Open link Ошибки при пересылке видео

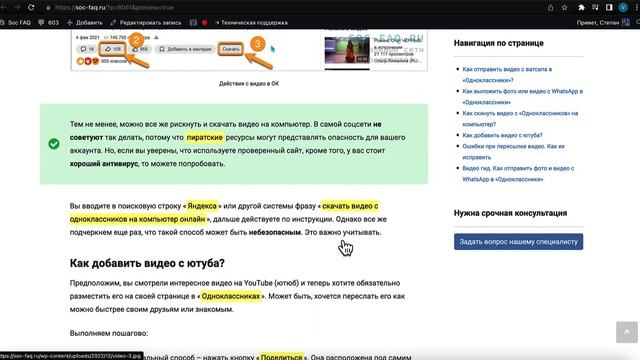coord(513,152)
